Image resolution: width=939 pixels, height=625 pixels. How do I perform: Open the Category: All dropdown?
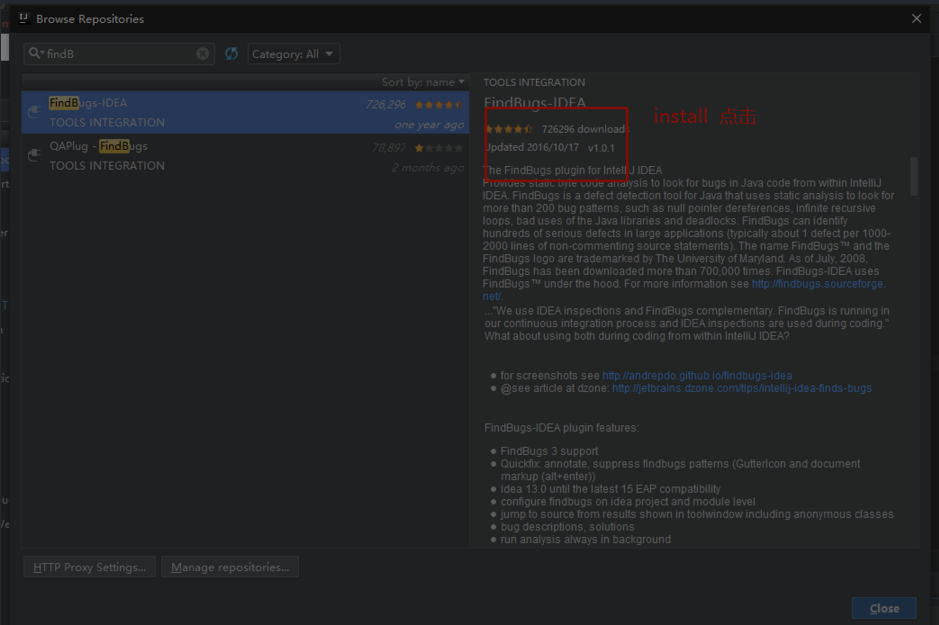[293, 54]
